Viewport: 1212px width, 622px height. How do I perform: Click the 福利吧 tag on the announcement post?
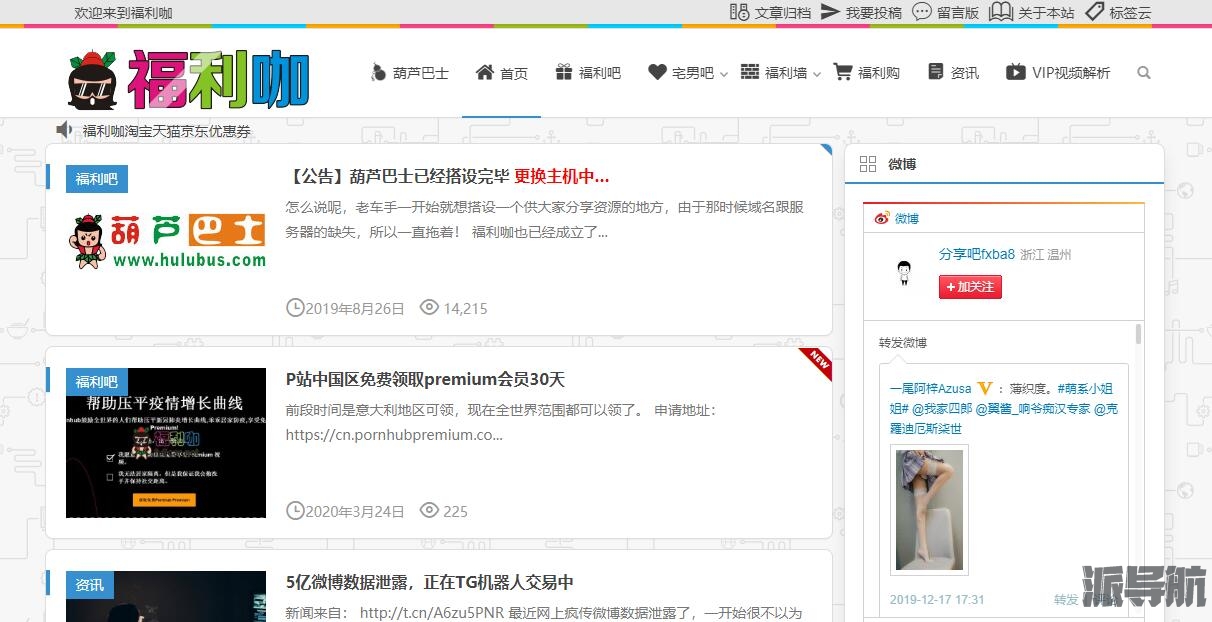97,179
